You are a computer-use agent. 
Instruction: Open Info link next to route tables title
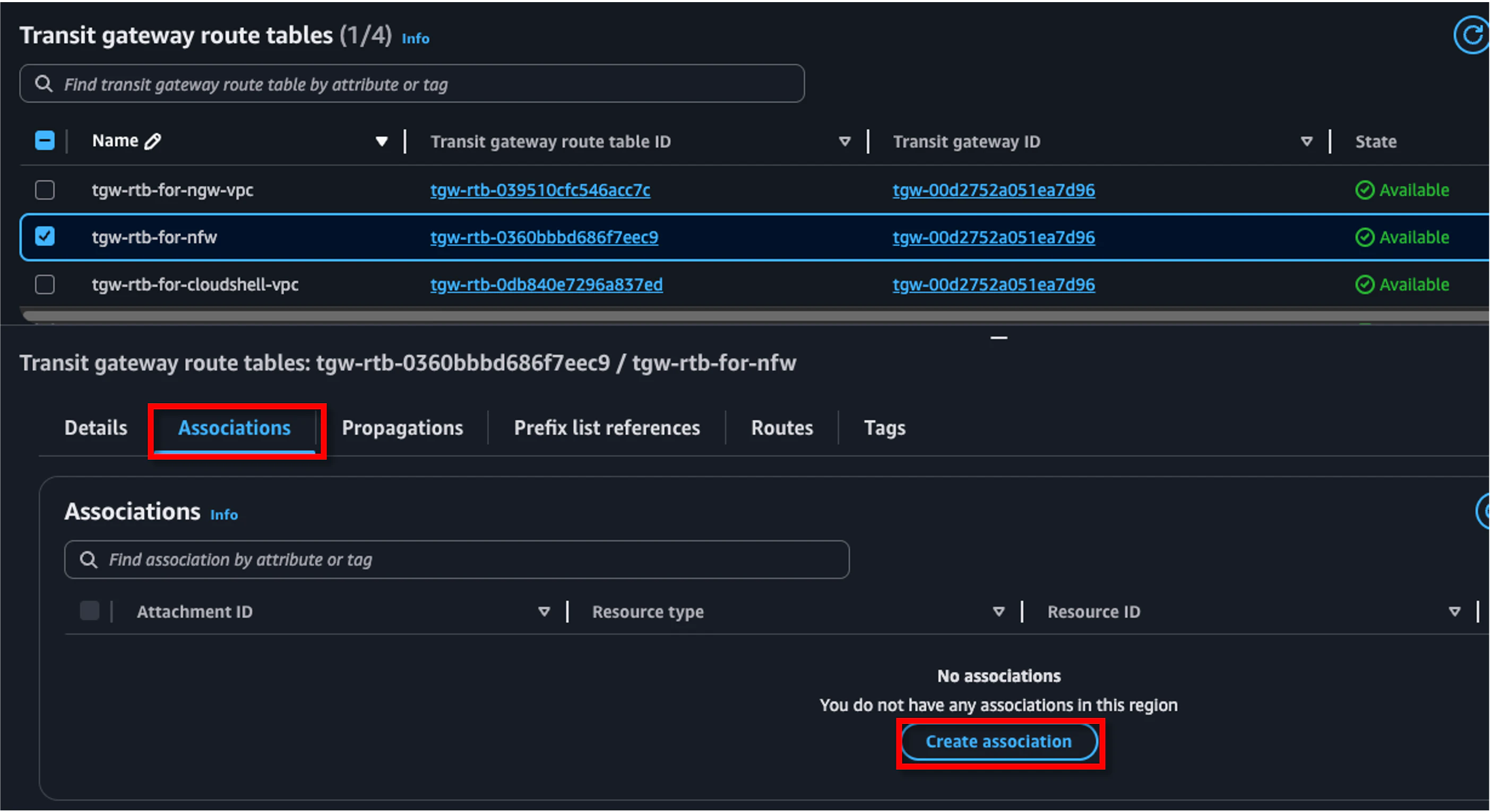click(416, 39)
